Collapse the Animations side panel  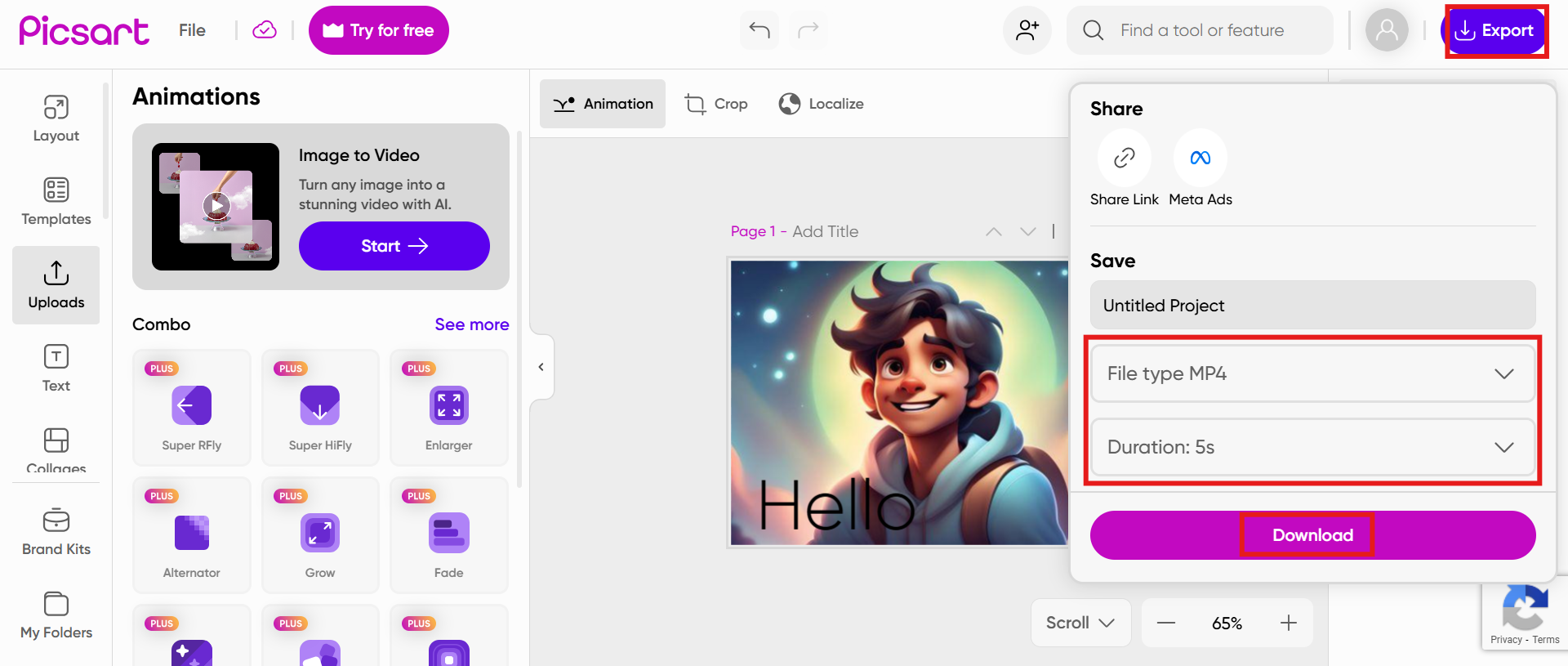pos(541,367)
